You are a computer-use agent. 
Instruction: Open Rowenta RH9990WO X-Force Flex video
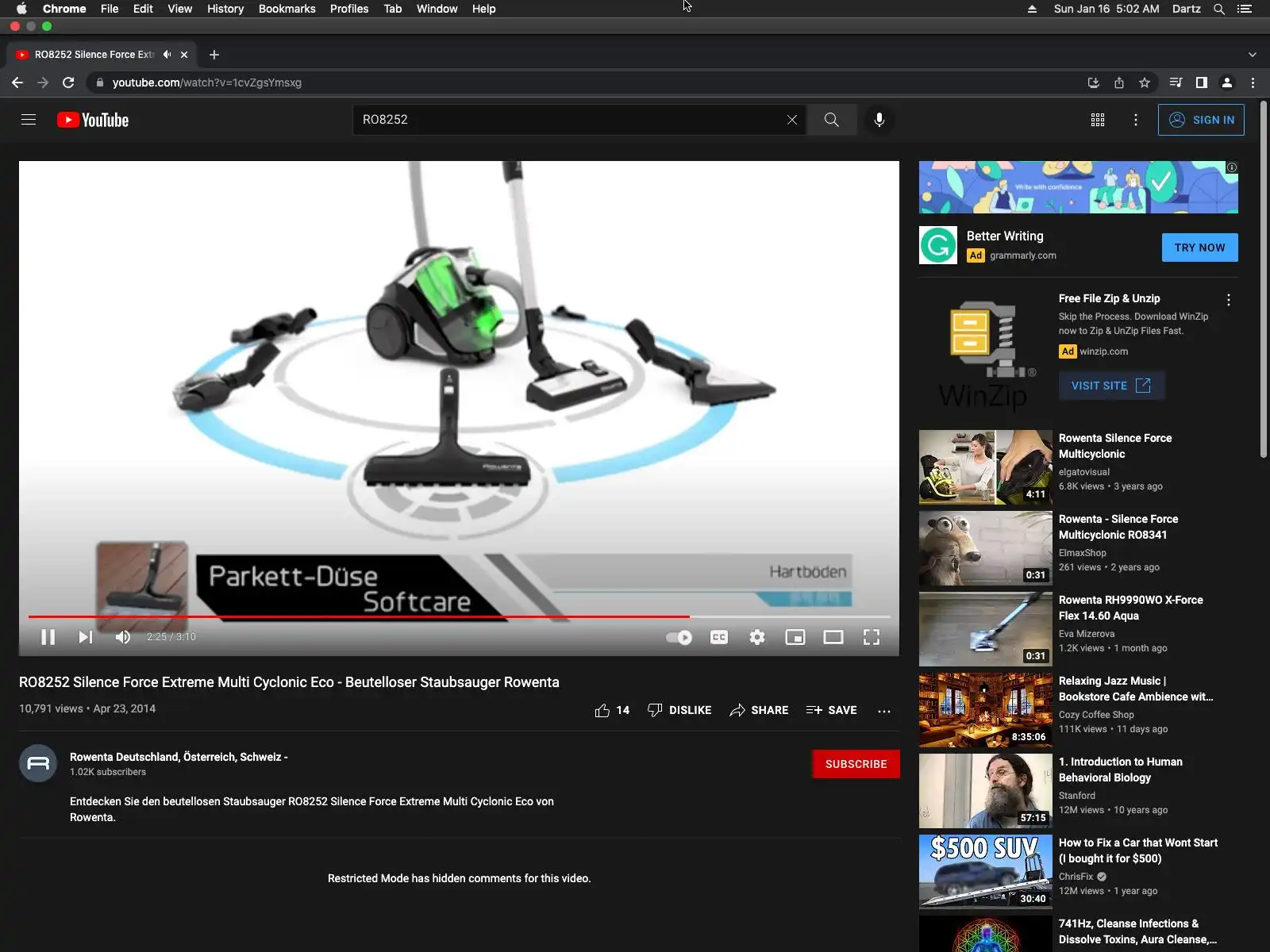pyautogui.click(x=1130, y=608)
